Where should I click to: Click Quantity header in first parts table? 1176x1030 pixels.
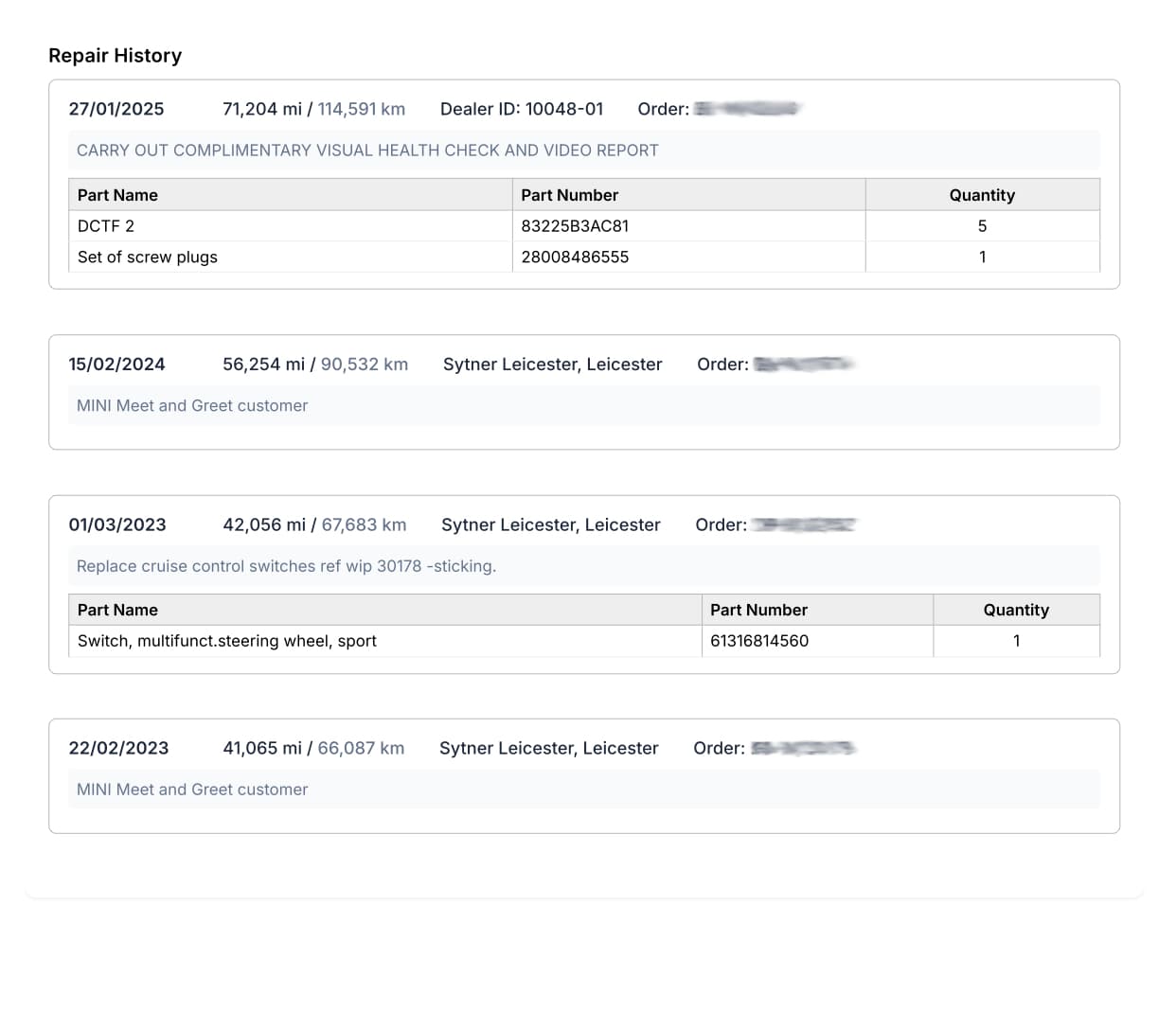click(x=982, y=195)
